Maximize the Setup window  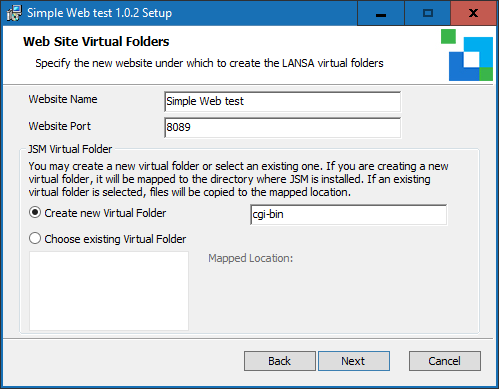coord(428,13)
